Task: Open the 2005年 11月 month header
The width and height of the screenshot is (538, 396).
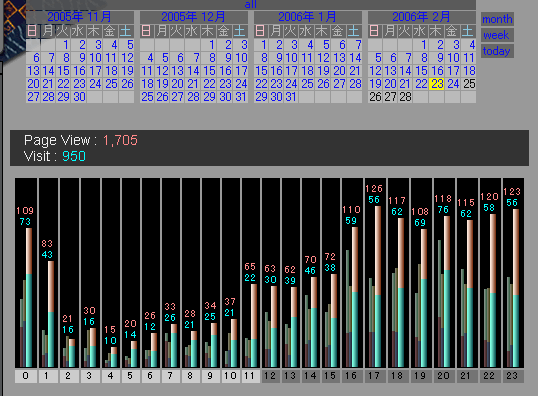Action: pos(80,17)
